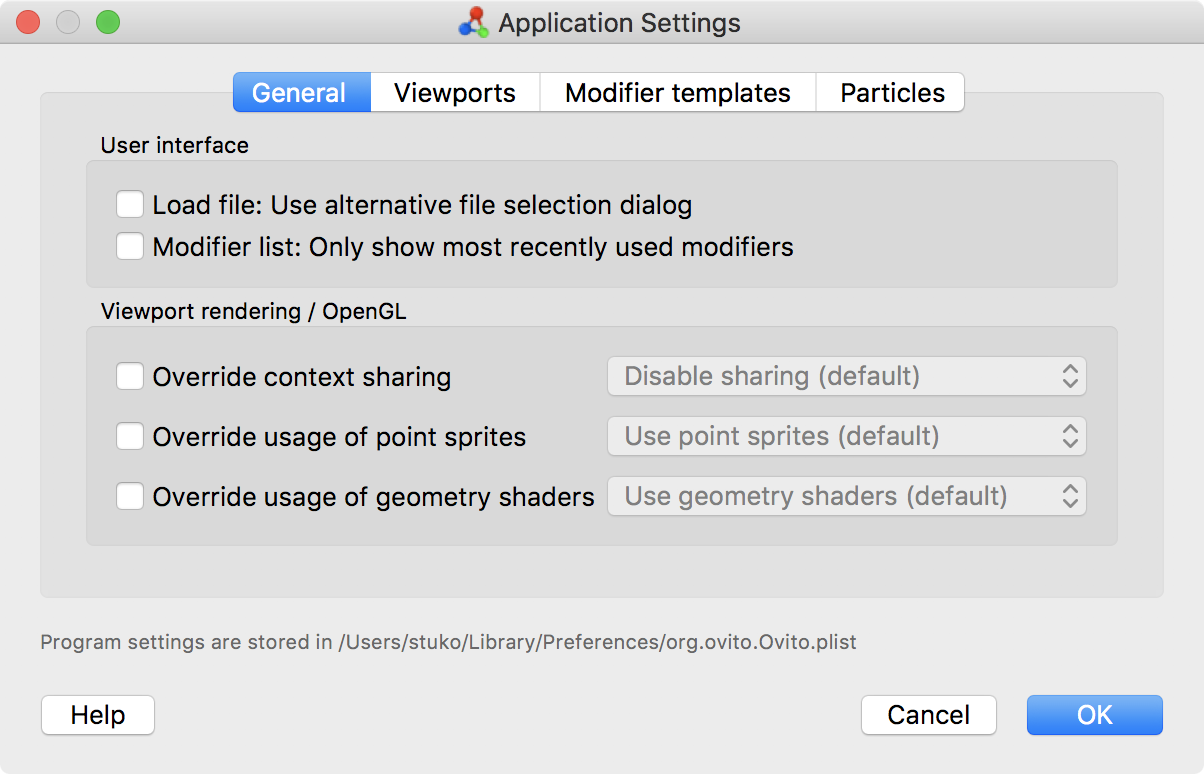Click the program settings file path text
This screenshot has width=1204, height=774.
(x=448, y=642)
